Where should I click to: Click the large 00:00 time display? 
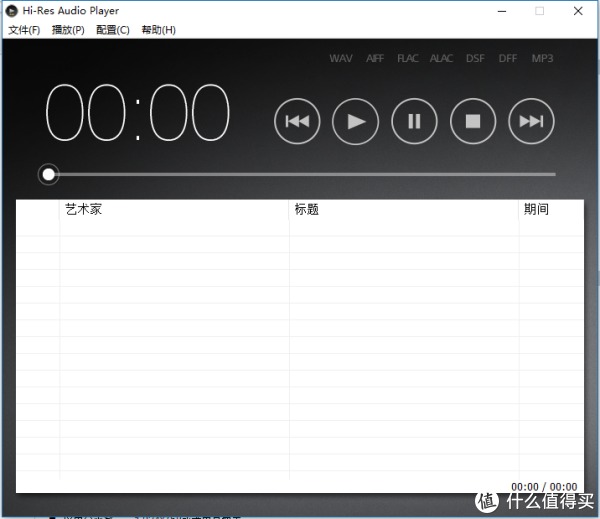point(138,113)
